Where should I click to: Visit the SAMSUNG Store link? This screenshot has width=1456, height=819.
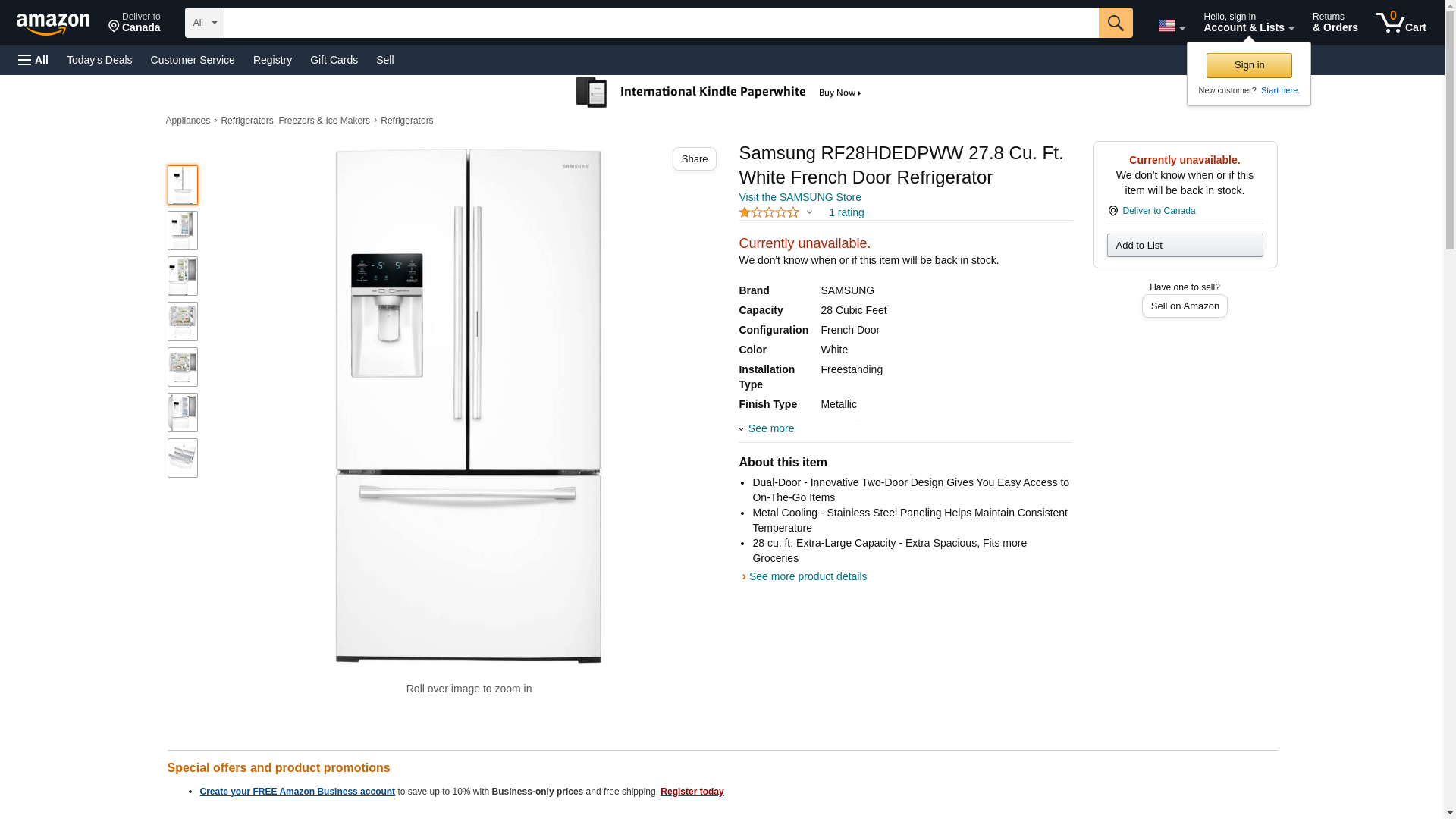tap(799, 197)
